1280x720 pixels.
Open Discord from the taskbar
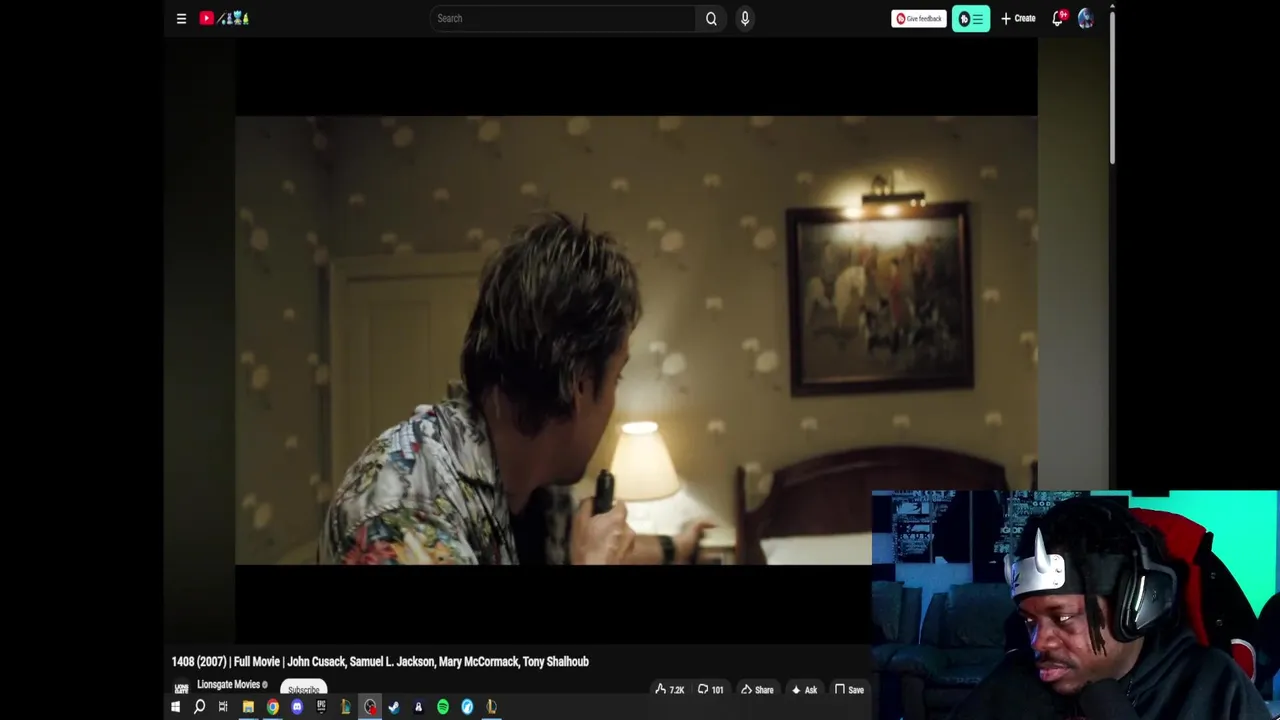[297, 707]
